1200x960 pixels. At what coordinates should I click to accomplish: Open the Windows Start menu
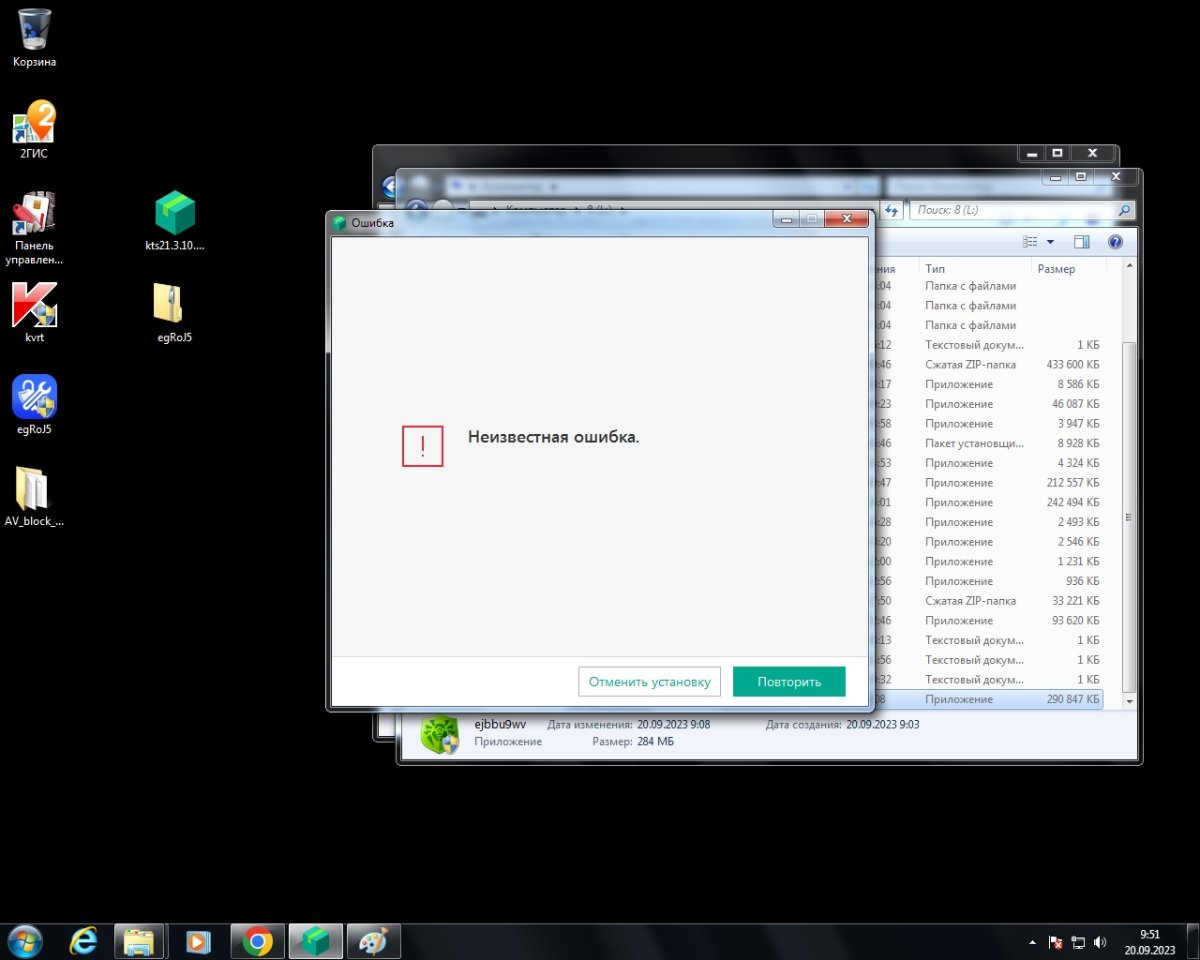24,941
